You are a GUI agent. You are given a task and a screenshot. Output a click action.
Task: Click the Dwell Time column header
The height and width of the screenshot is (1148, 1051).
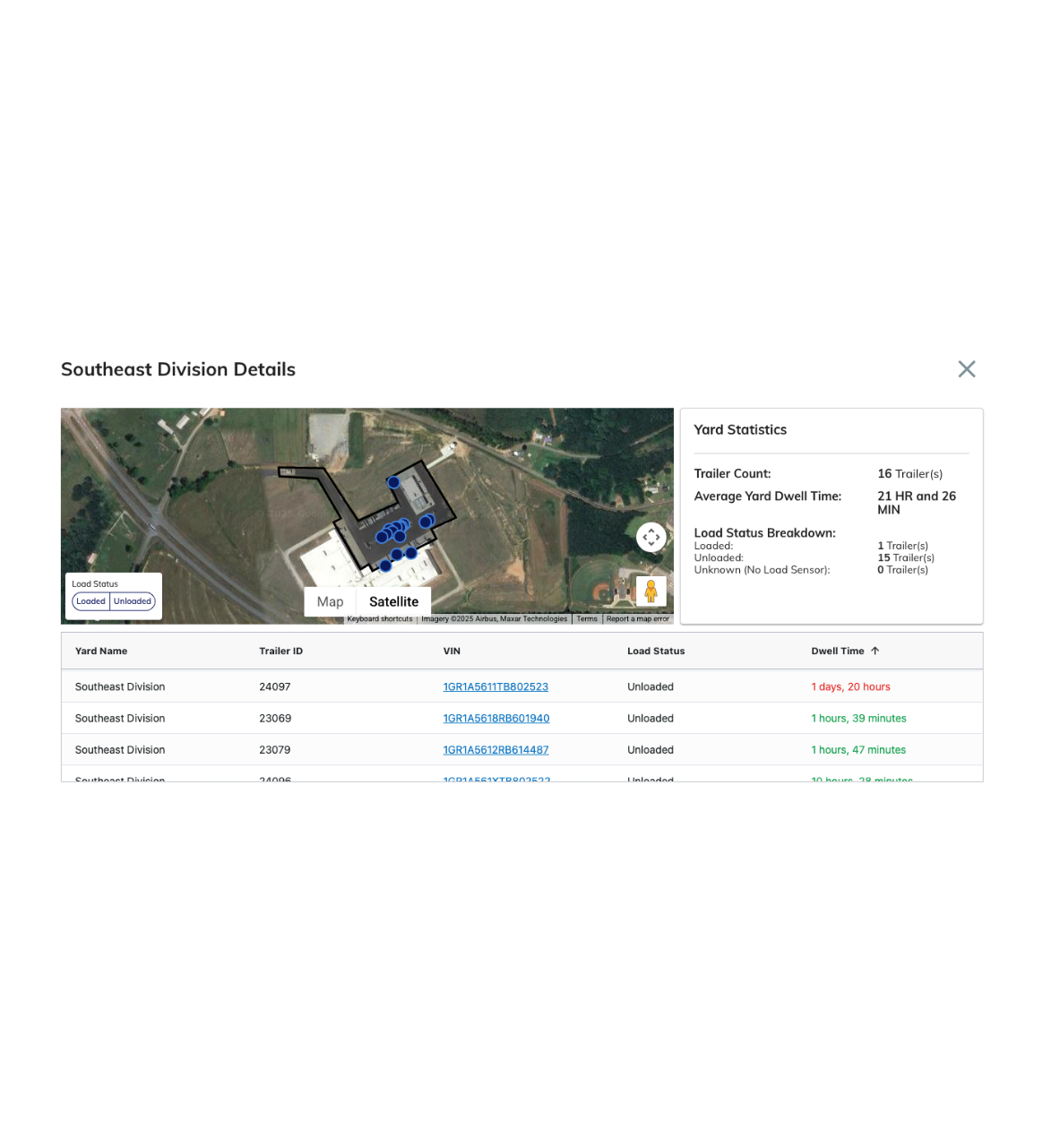click(x=838, y=652)
